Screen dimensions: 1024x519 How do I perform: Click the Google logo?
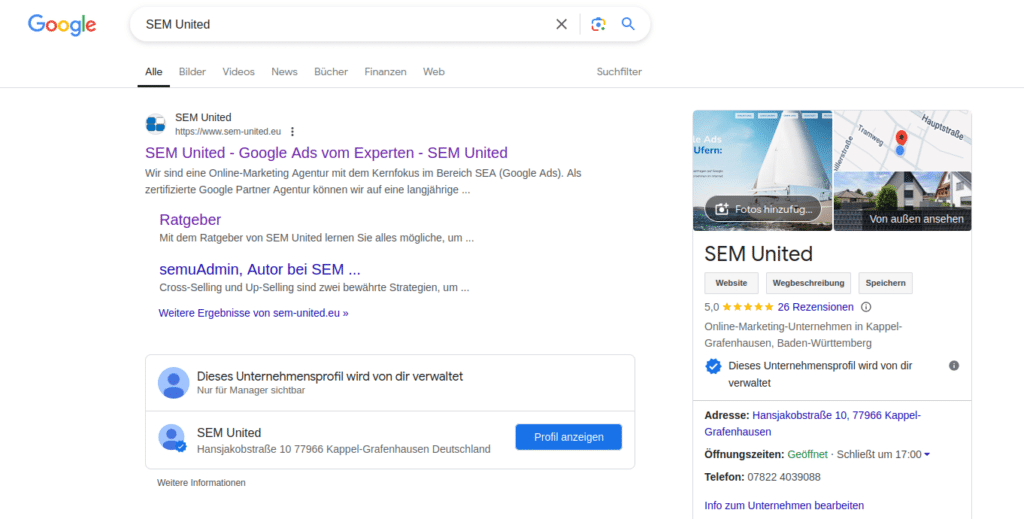click(62, 25)
